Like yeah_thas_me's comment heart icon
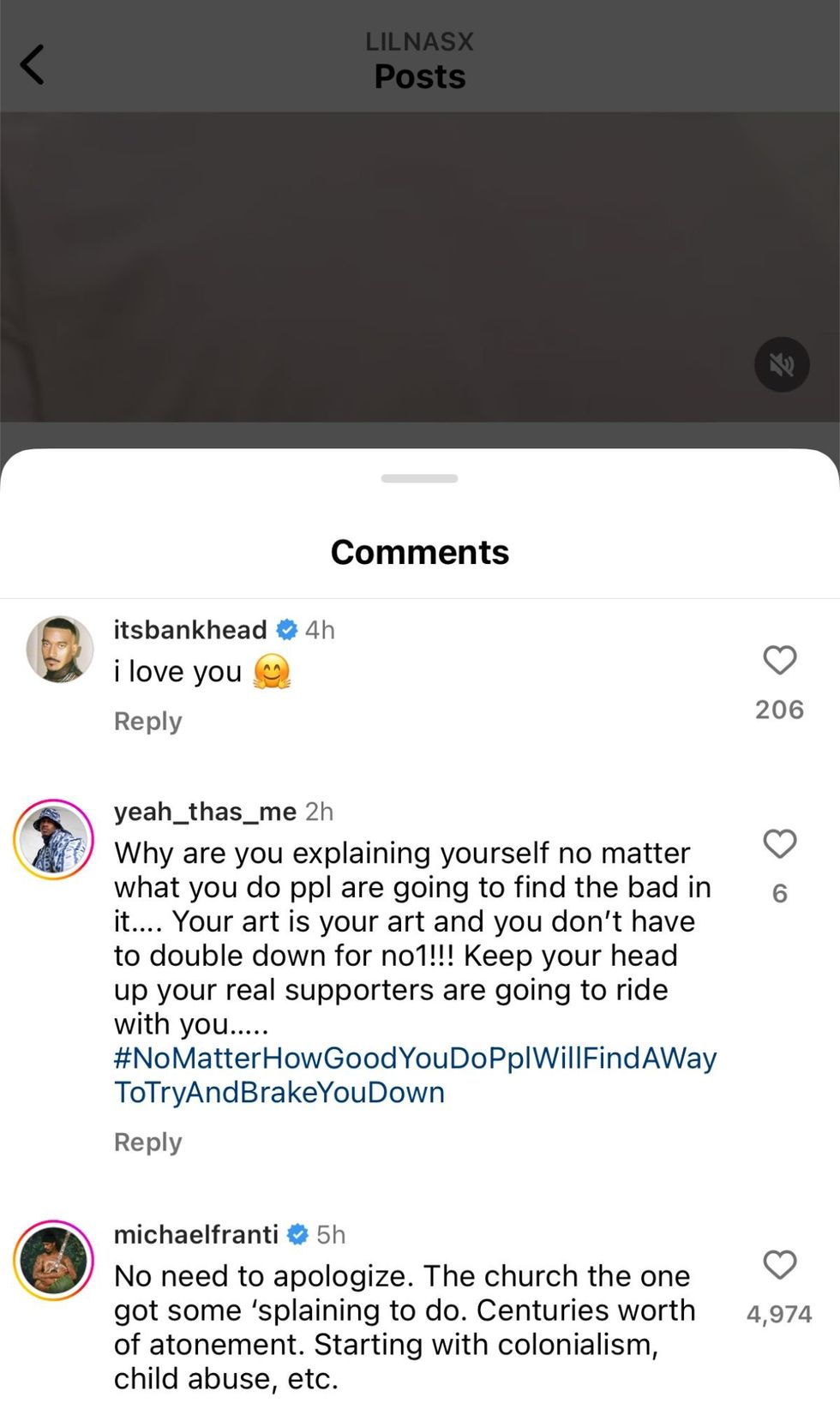 pyautogui.click(x=779, y=845)
